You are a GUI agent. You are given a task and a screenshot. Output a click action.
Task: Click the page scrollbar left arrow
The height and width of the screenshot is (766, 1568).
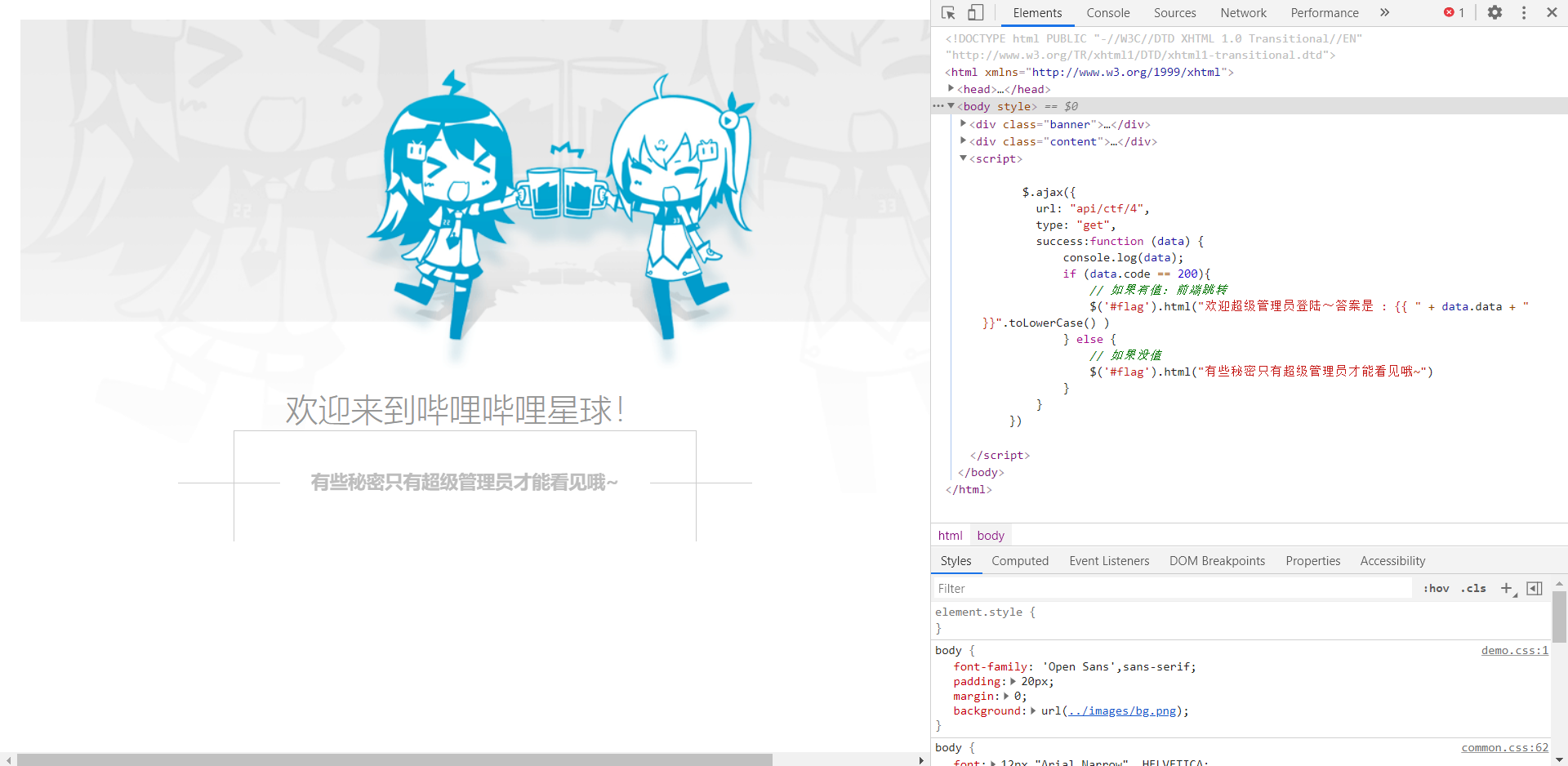point(8,759)
